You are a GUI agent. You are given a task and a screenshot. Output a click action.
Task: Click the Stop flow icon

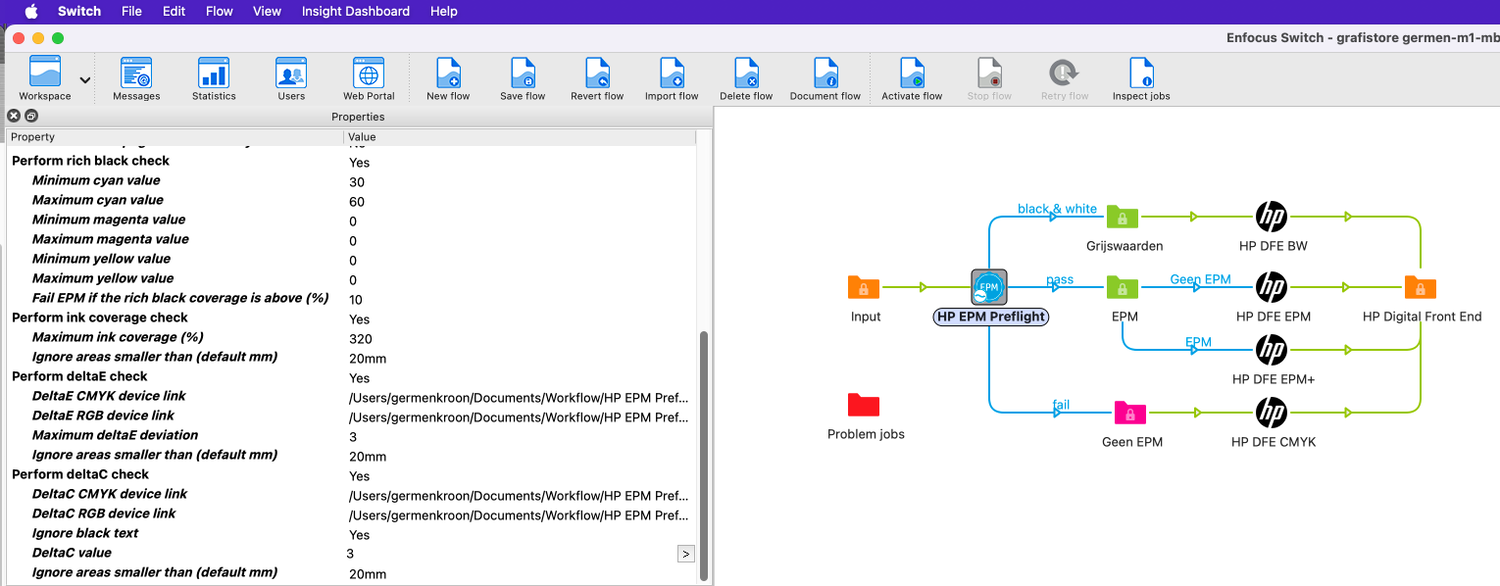point(989,78)
